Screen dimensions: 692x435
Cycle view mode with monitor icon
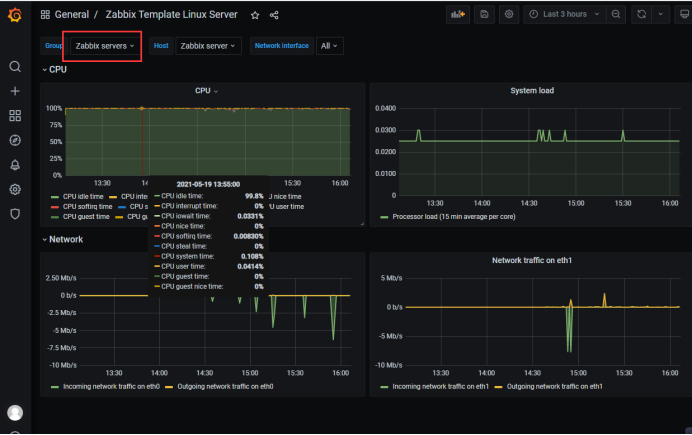pyautogui.click(x=684, y=15)
